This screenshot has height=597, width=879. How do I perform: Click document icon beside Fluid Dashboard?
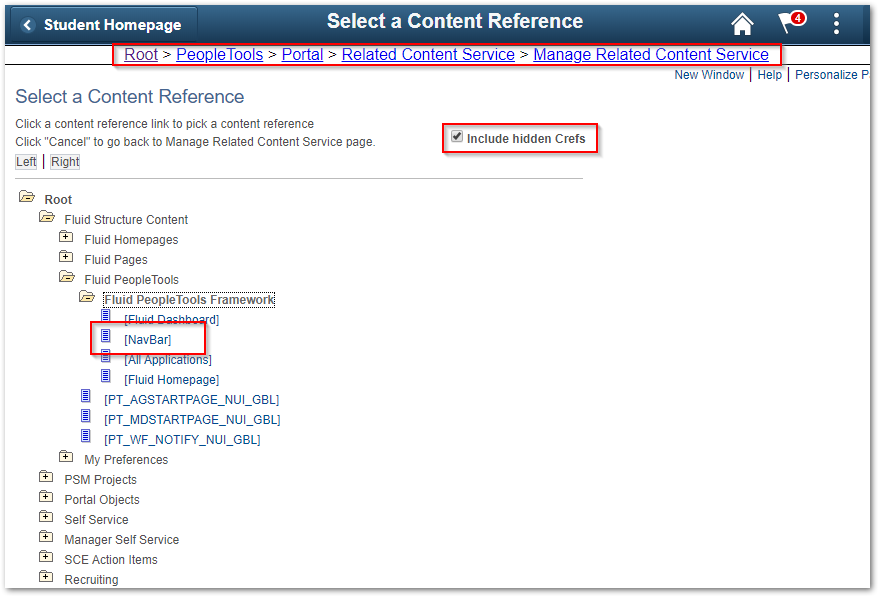pos(107,317)
